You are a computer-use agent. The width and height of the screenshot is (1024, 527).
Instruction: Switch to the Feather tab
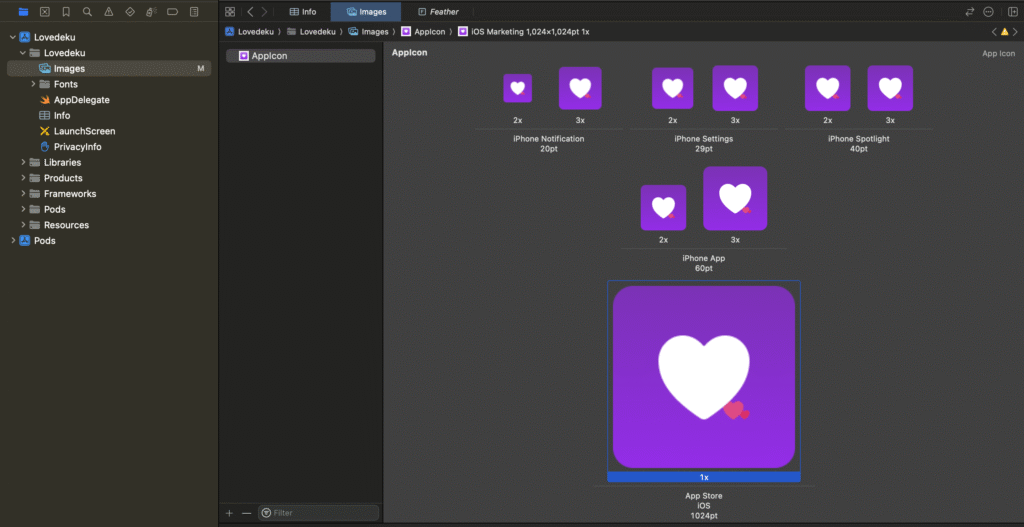(443, 12)
